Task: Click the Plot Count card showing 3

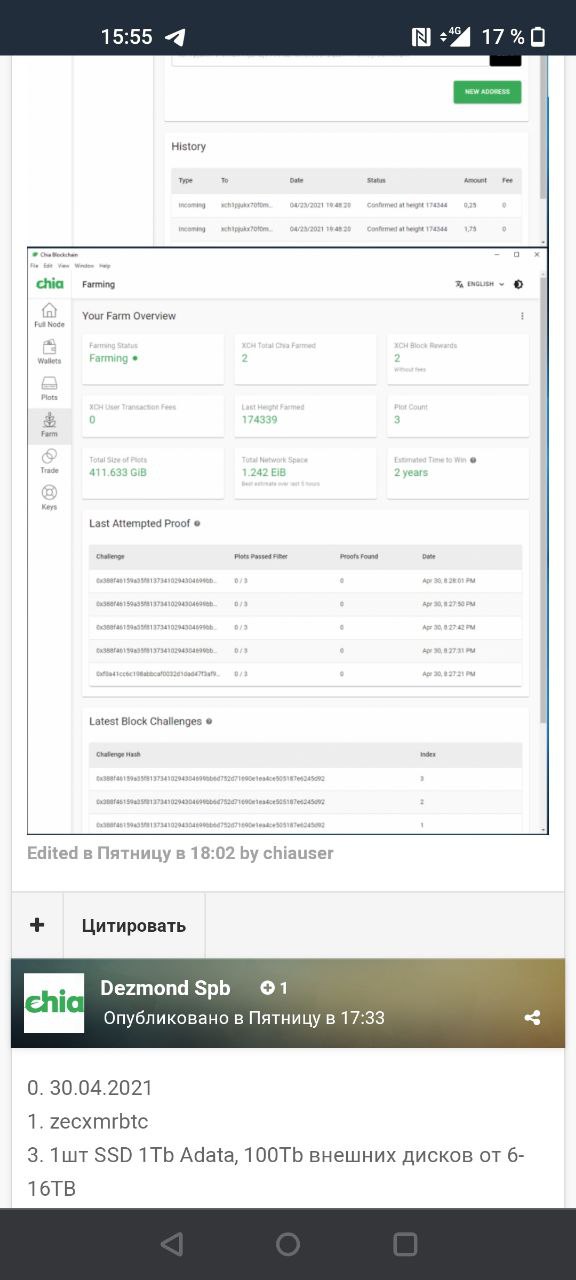Action: click(458, 416)
